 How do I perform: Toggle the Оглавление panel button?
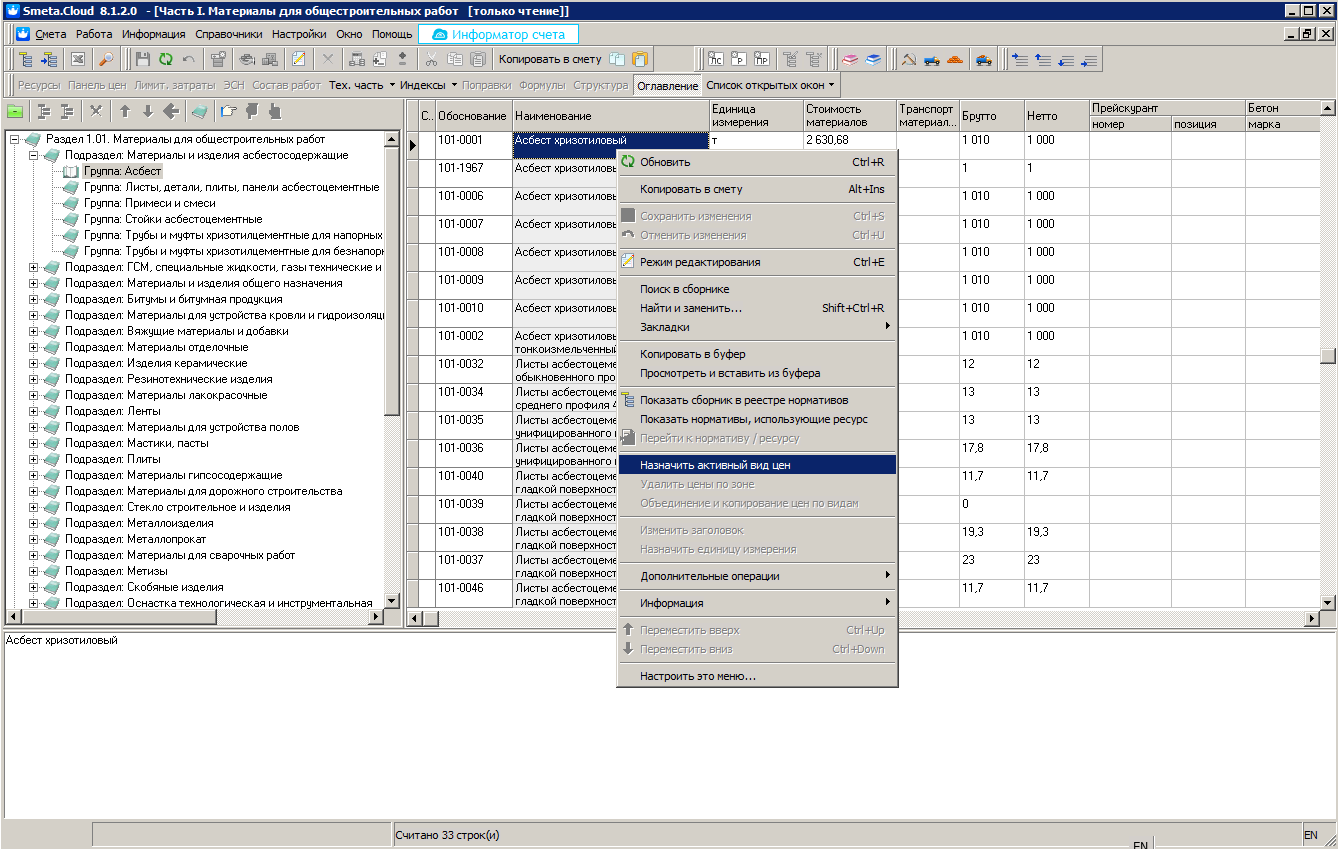point(667,86)
